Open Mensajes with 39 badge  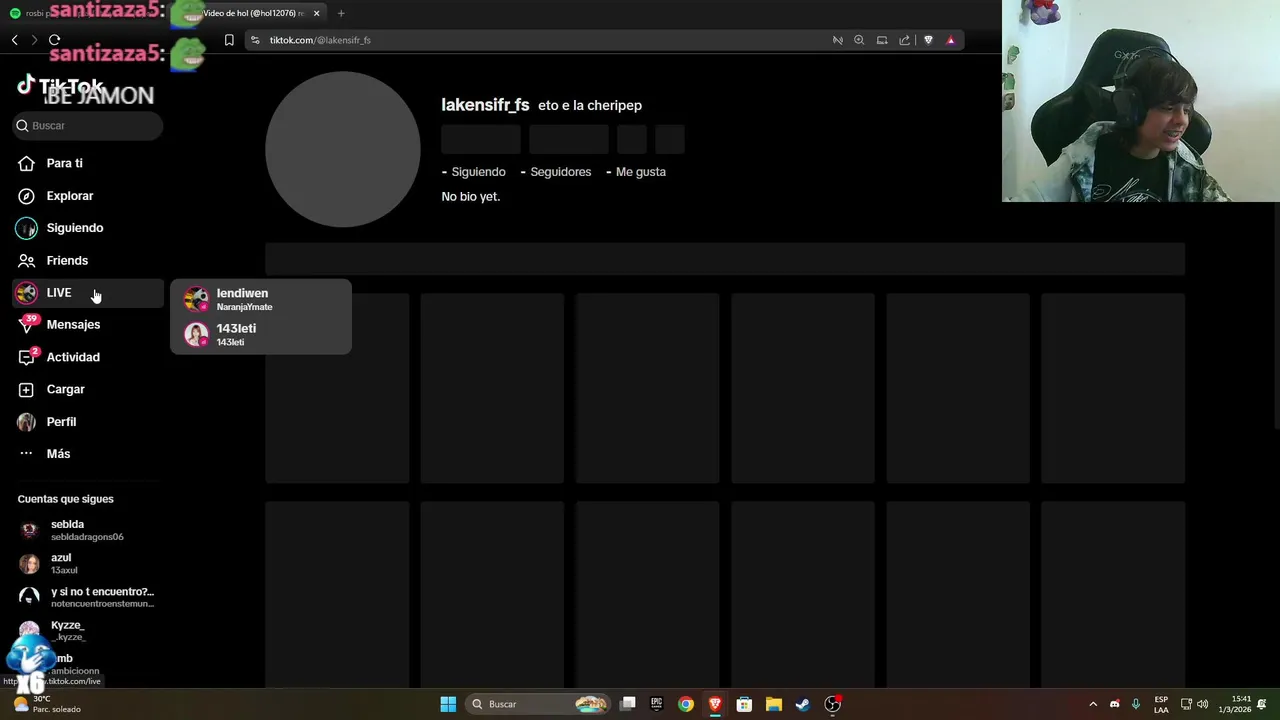88,325
